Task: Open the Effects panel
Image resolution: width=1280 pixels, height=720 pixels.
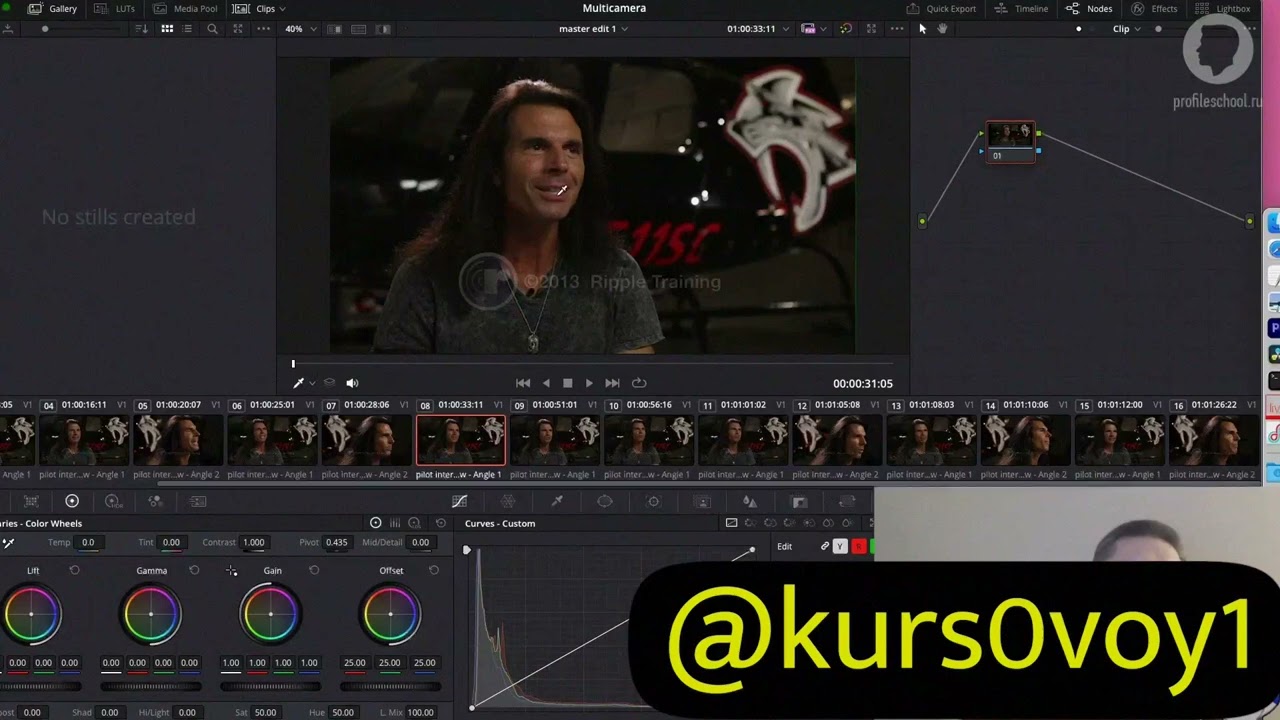Action: [1154, 9]
